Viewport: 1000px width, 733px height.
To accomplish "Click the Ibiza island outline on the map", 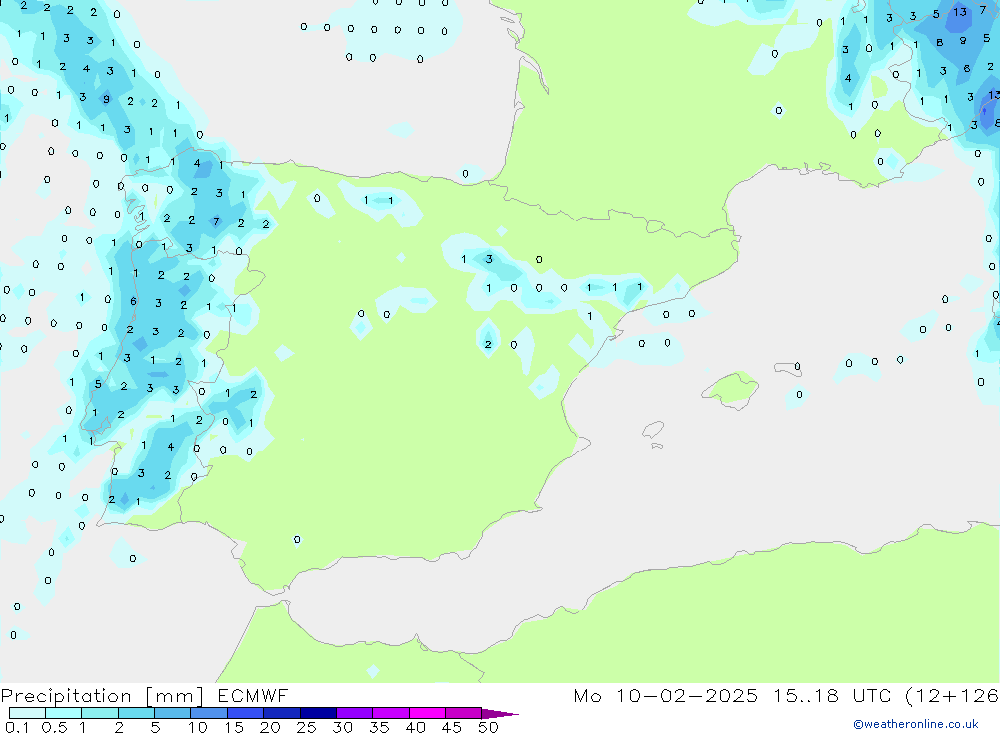I will click(653, 430).
